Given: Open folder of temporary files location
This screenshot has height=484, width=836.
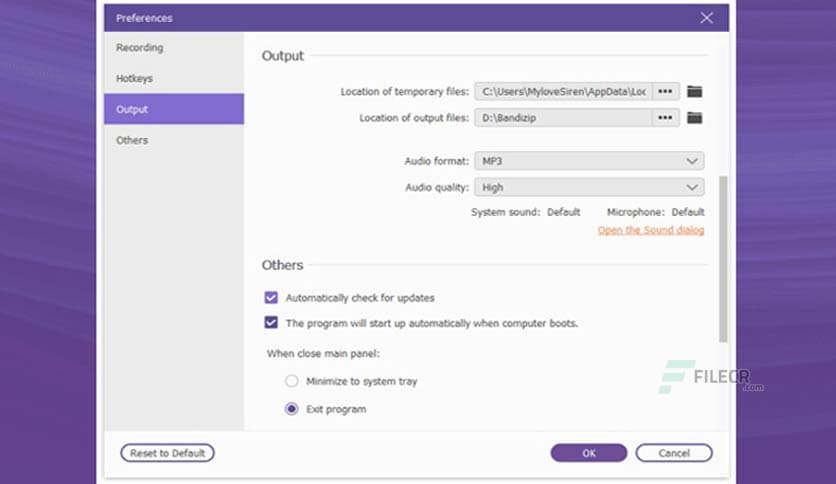Looking at the screenshot, I should [694, 92].
